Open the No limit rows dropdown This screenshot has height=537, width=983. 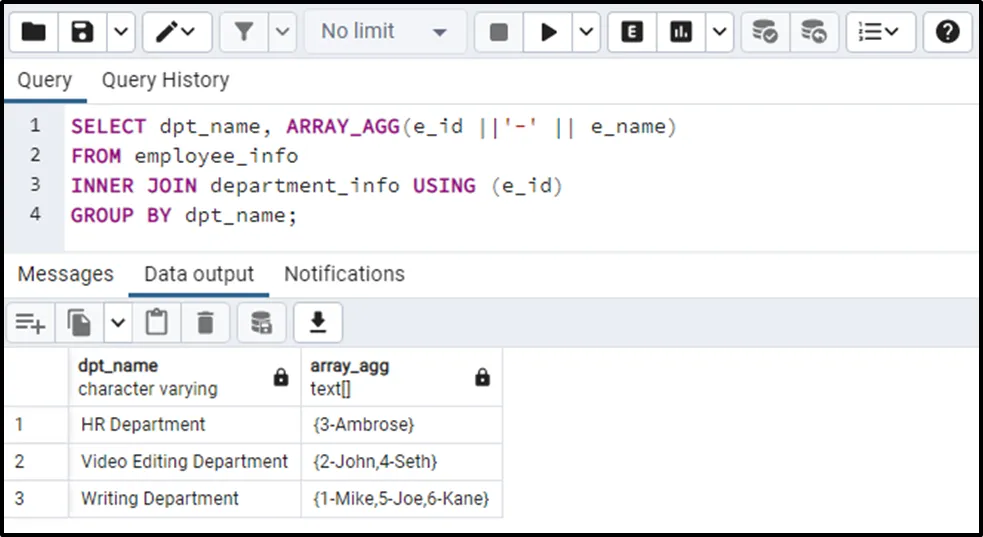tap(383, 32)
